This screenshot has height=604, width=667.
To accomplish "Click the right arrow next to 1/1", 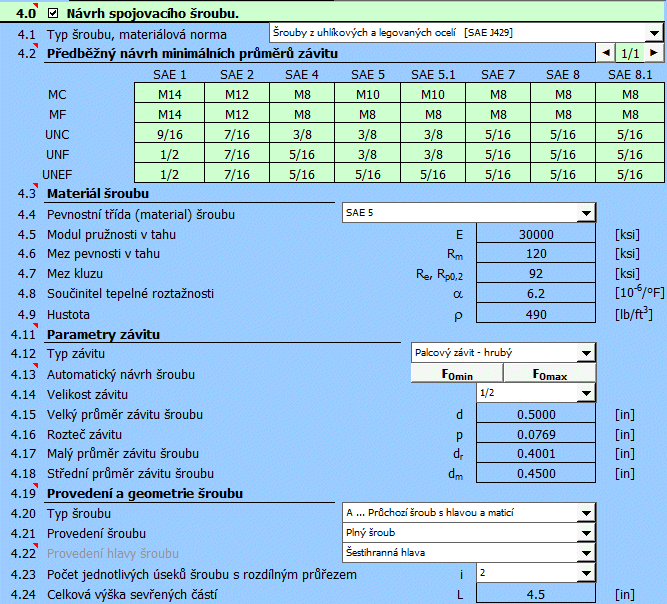I will tap(653, 53).
